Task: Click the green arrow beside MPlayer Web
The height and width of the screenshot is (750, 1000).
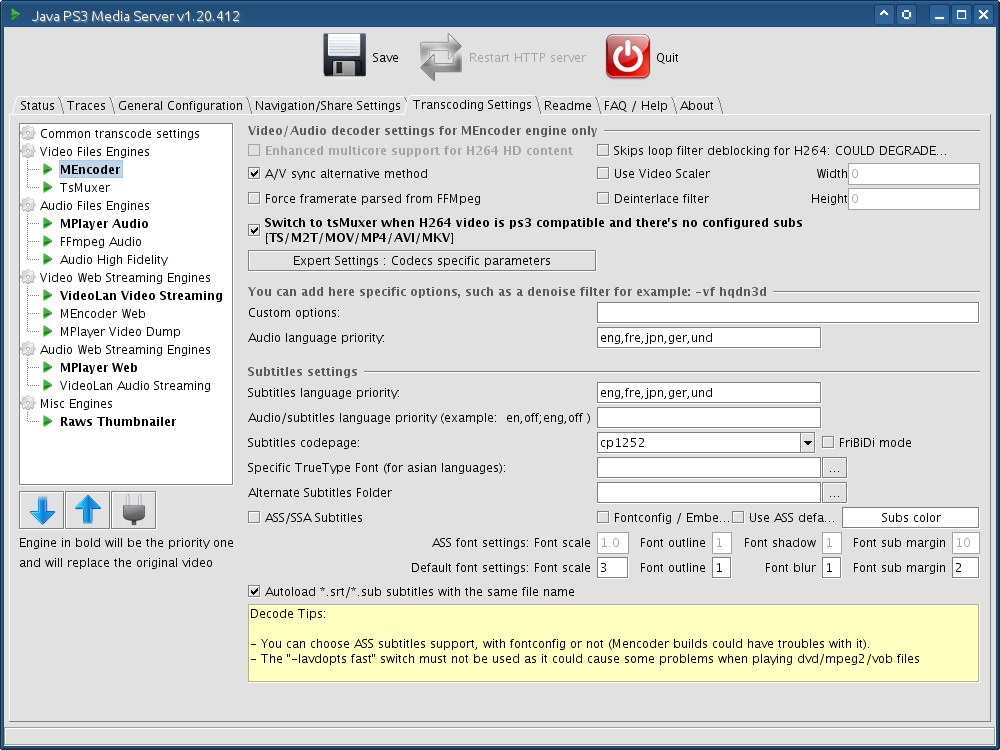Action: (x=48, y=367)
